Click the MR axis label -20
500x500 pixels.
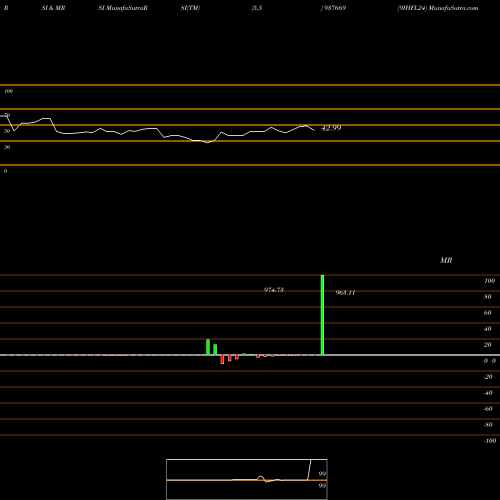(x=488, y=377)
